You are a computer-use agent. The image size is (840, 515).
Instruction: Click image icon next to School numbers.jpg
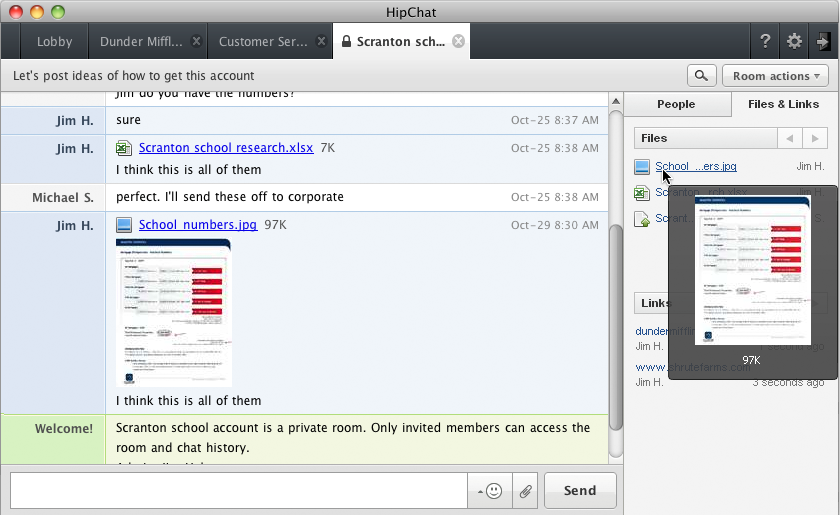coord(124,225)
